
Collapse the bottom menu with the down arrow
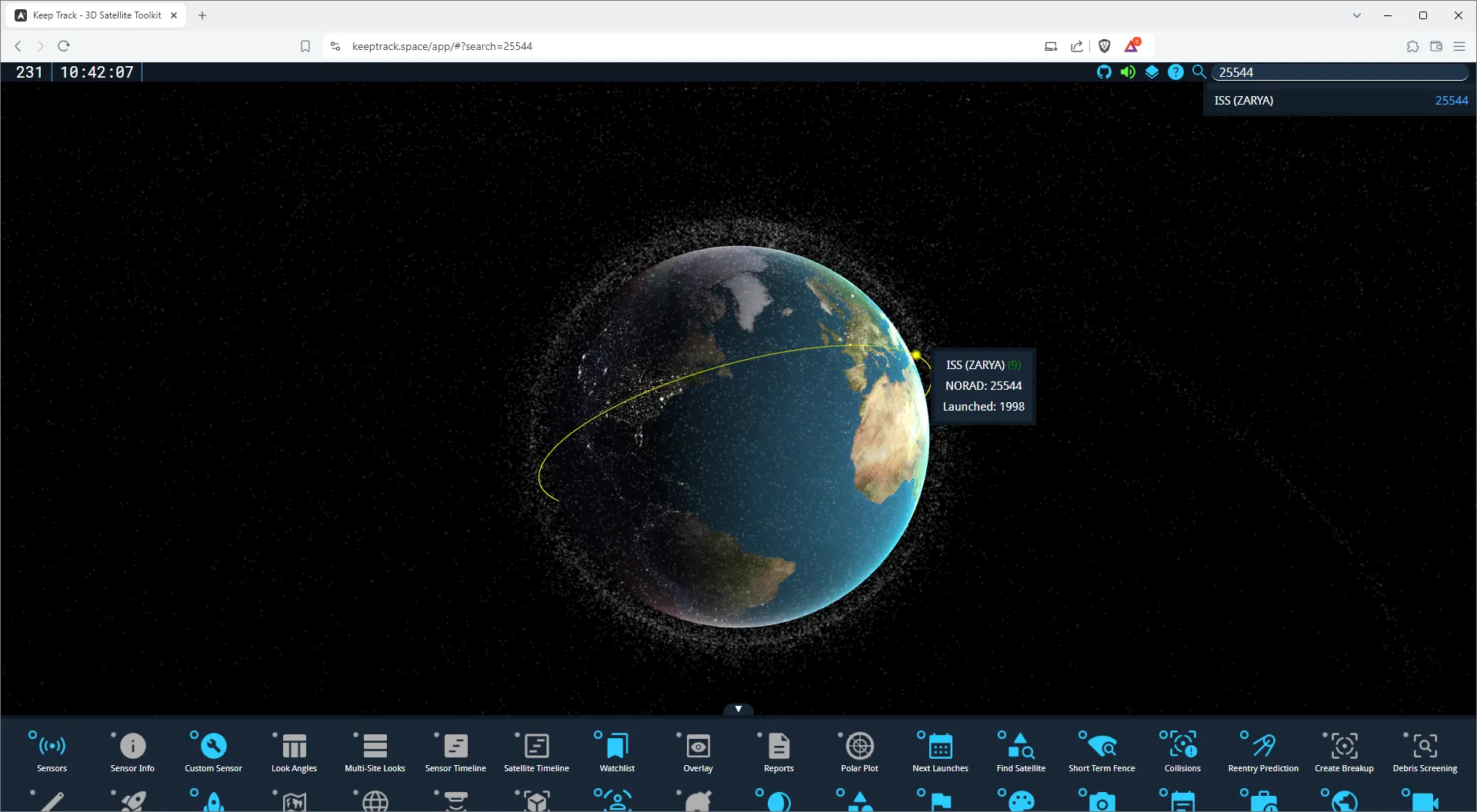point(738,708)
